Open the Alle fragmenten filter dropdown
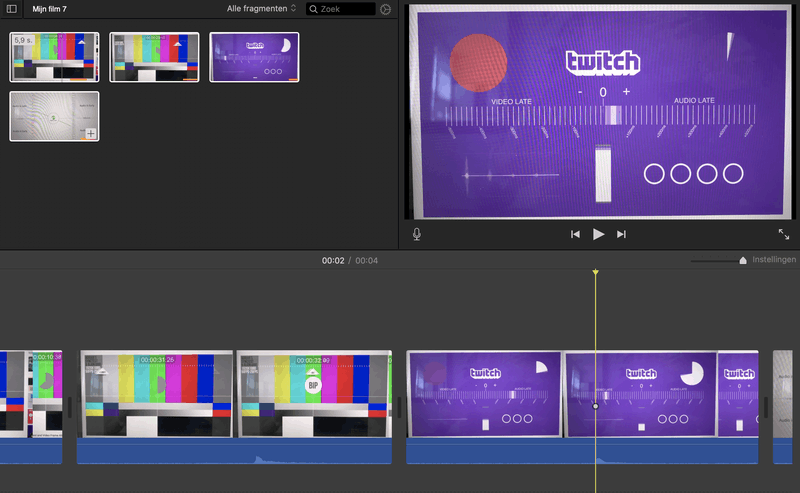 click(261, 9)
